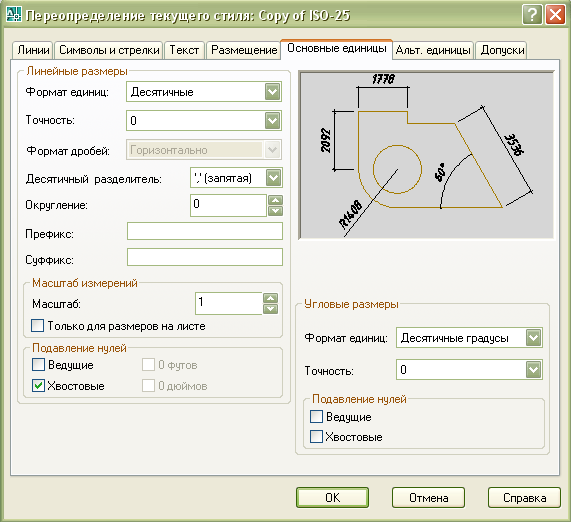
Task: Expand the angular Точность dropdown
Action: click(469, 370)
